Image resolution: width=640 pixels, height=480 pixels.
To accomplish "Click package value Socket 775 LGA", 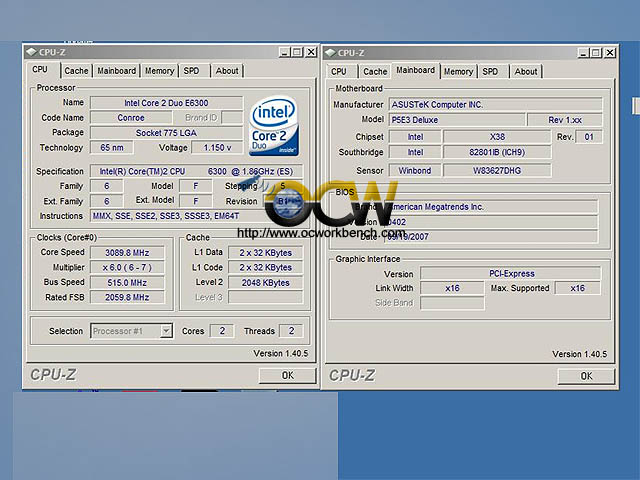I will [167, 133].
